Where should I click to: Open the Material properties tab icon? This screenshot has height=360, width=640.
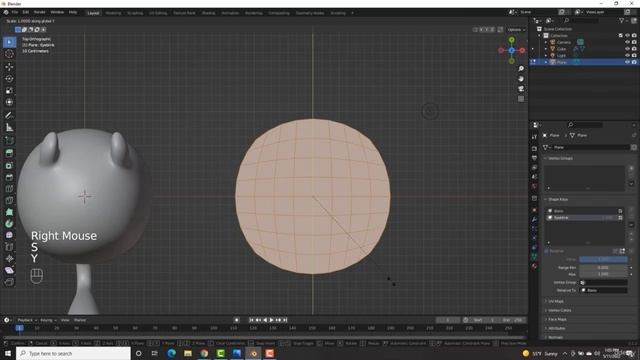(x=534, y=266)
